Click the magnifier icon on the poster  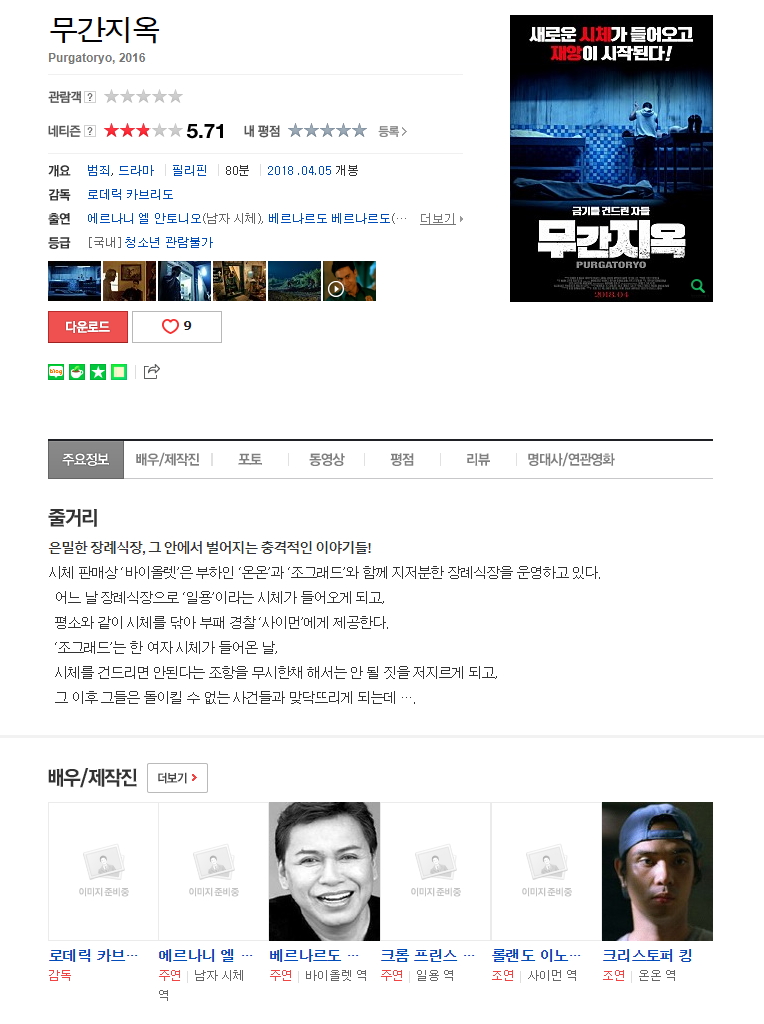click(697, 286)
